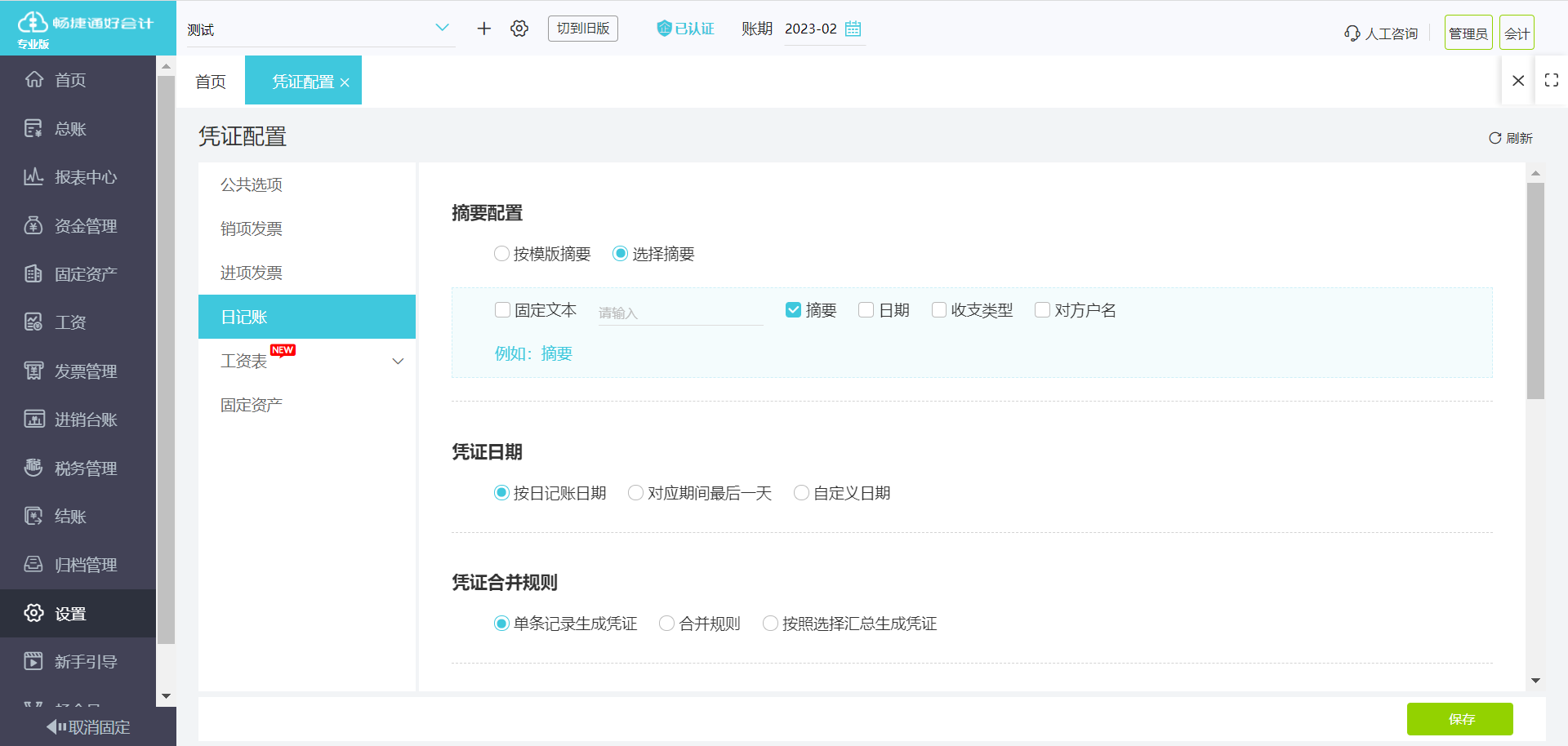This screenshot has height=746, width=1568.
Task: Enable the 日期 checkbox
Action: coord(866,309)
